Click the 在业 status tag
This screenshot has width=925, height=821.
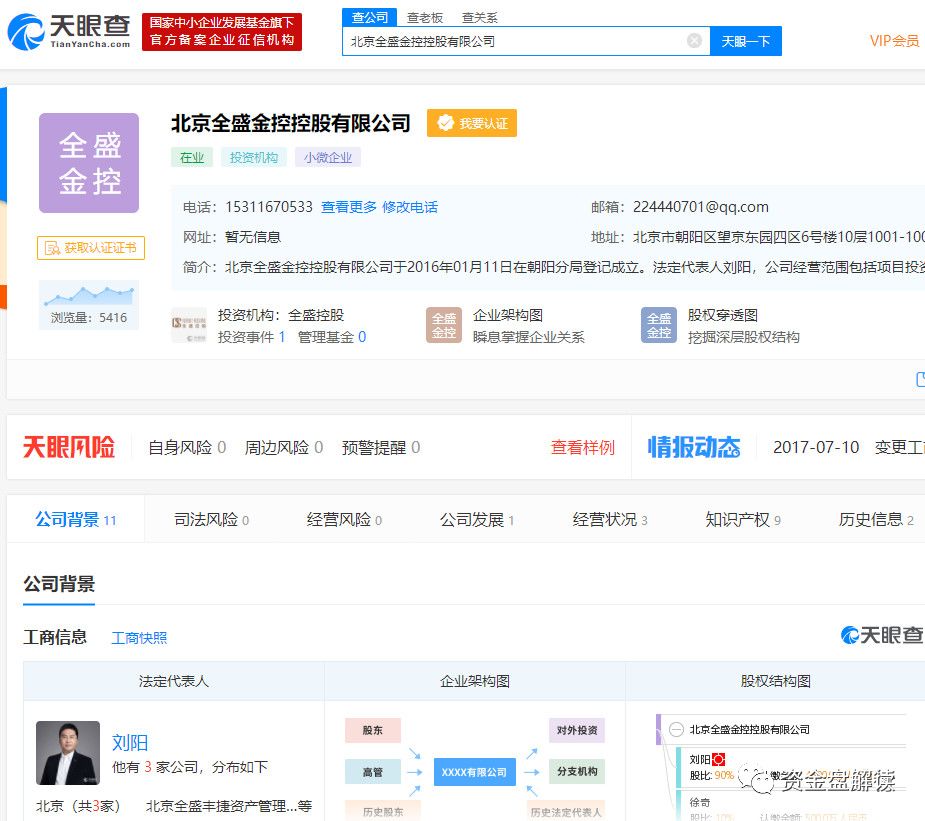192,157
